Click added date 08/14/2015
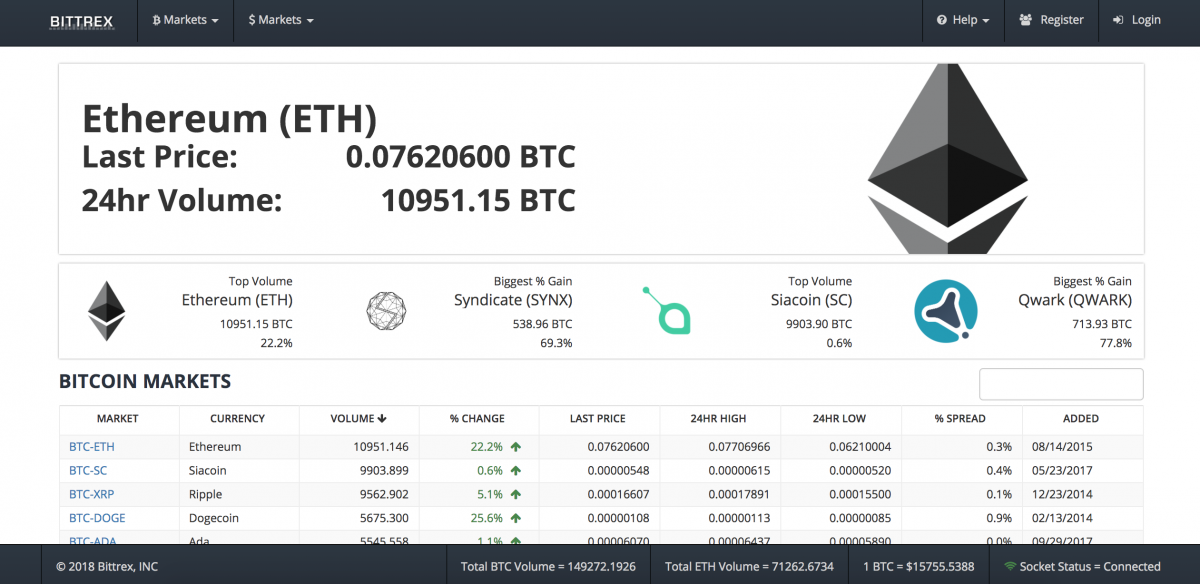Screen dimensions: 1200x584 [x=1062, y=447]
